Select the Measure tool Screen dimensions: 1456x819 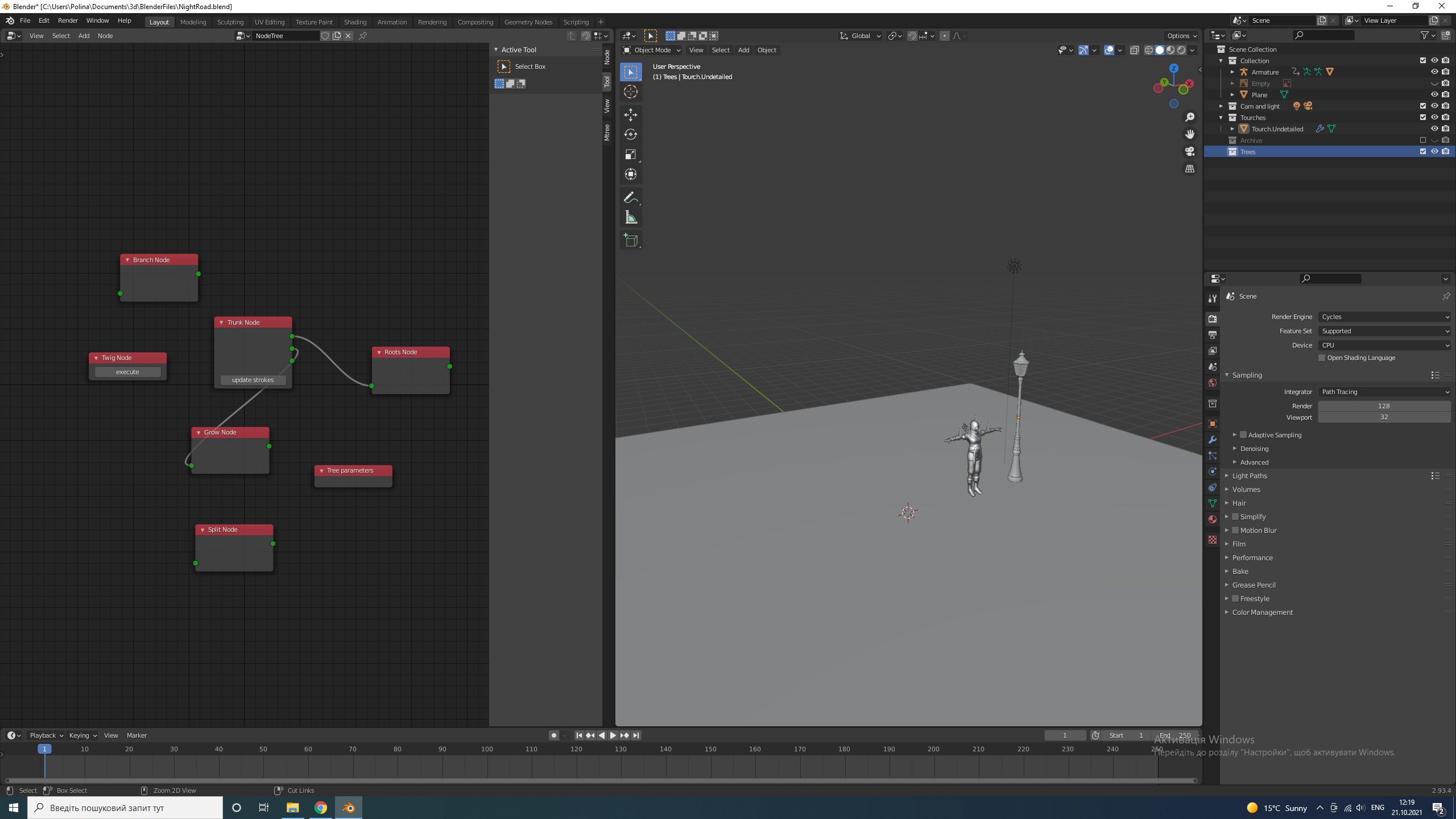(x=631, y=217)
